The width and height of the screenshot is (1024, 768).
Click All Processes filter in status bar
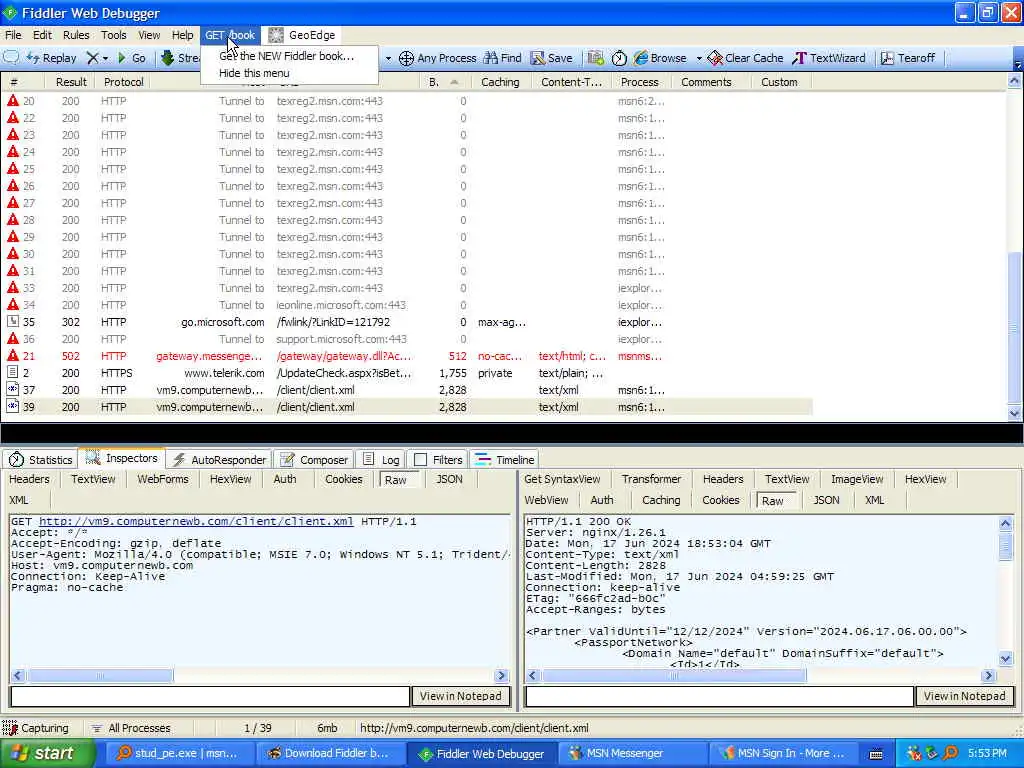[x=131, y=728]
